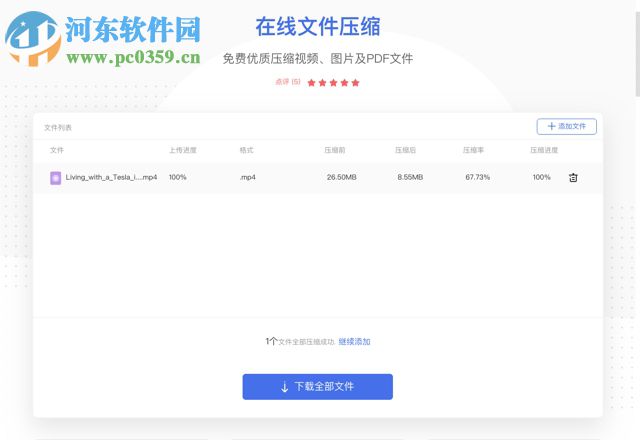Click the 继续添加 link
The height and width of the screenshot is (440, 640).
pos(354,342)
